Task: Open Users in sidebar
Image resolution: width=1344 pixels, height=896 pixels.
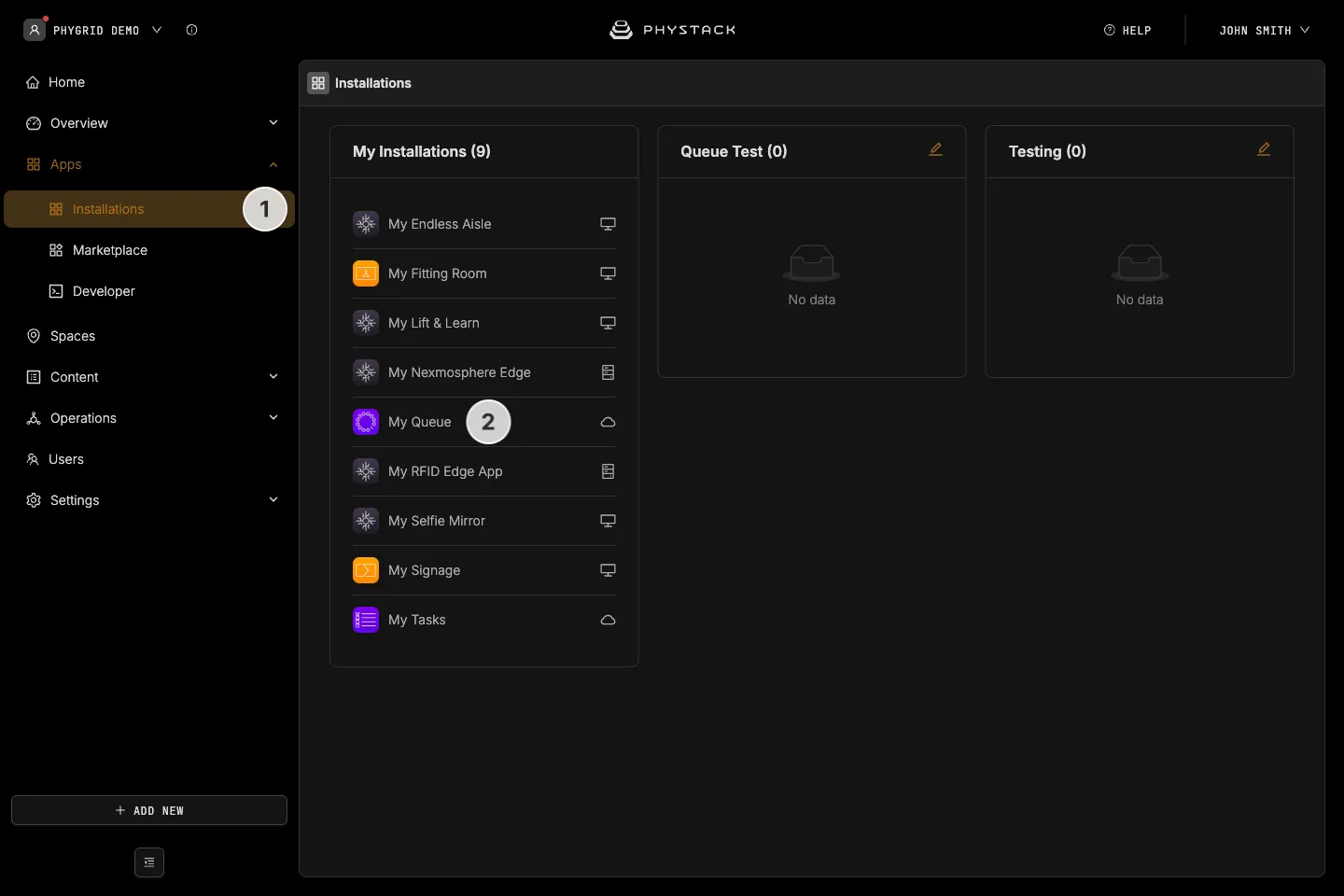Action: tap(149, 459)
